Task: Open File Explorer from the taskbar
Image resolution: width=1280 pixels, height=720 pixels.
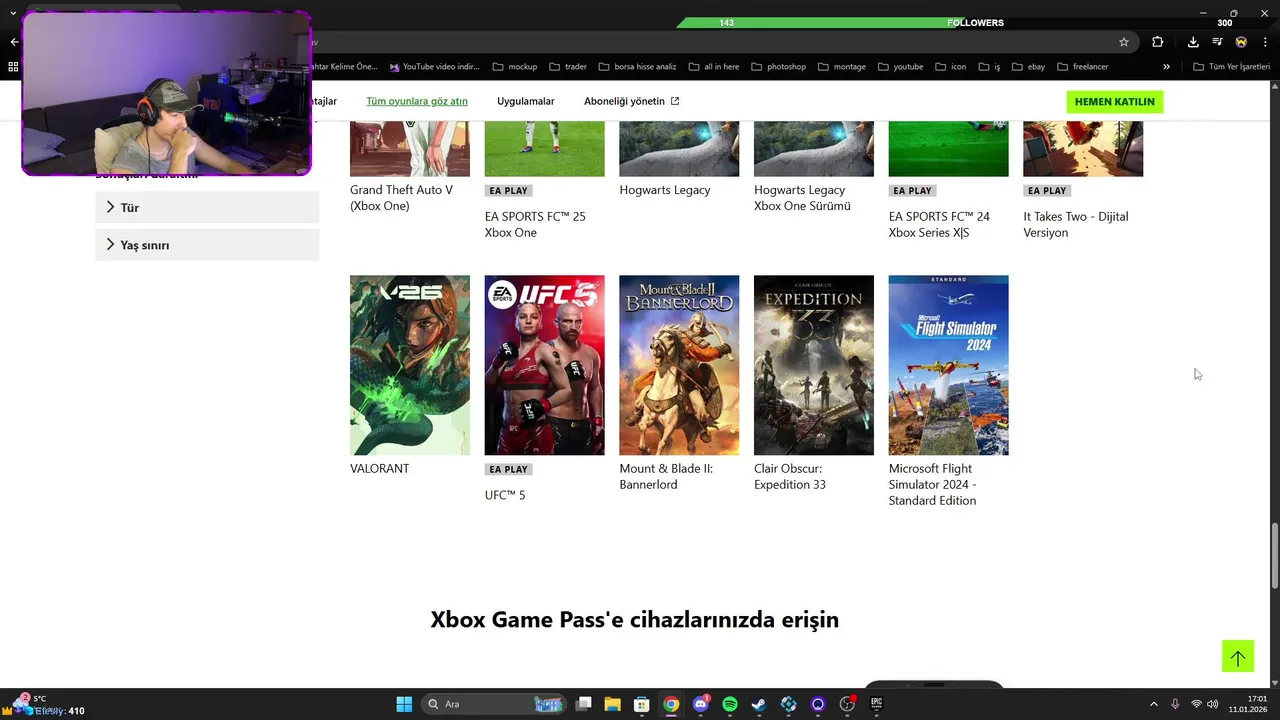Action: [x=613, y=704]
